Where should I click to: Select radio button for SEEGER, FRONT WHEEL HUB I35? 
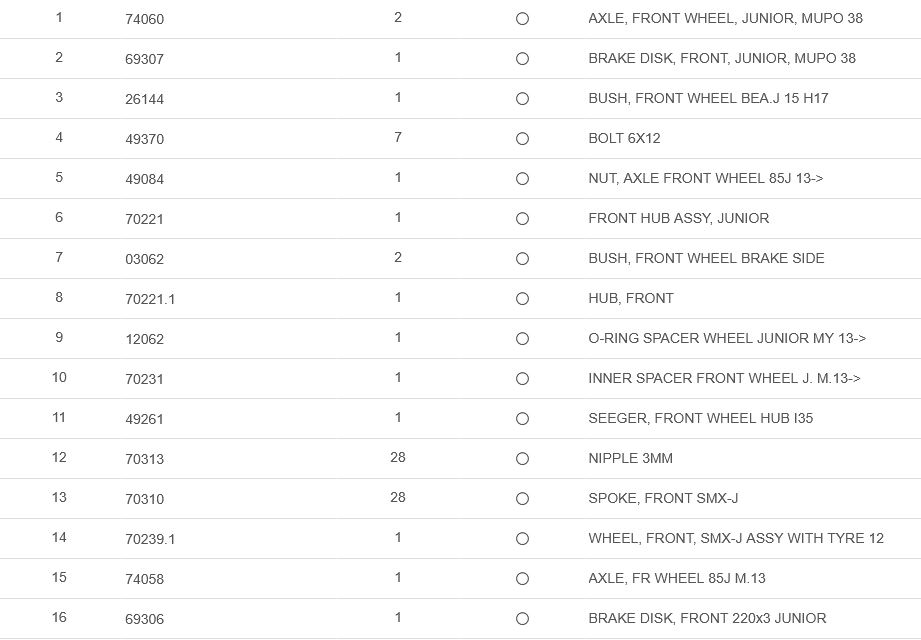(x=522, y=419)
